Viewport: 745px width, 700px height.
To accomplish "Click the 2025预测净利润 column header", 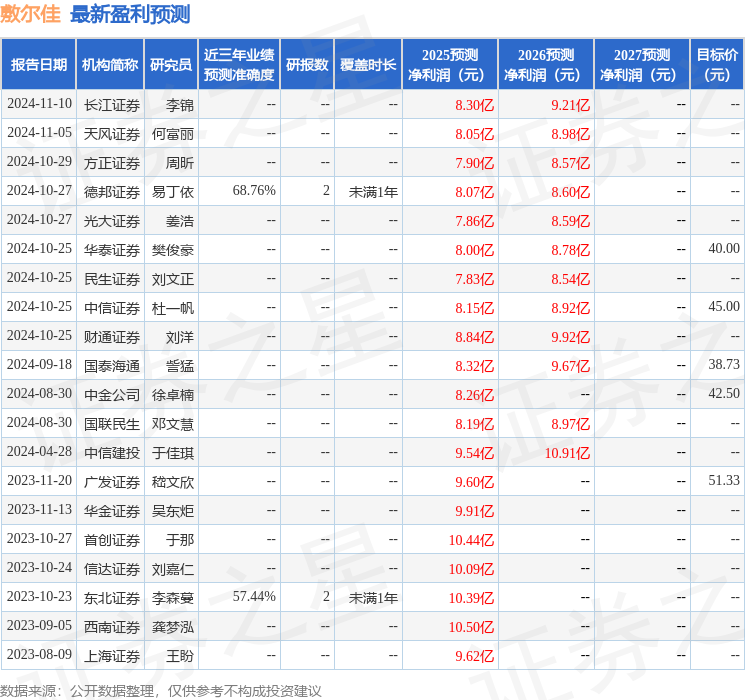I will click(450, 65).
